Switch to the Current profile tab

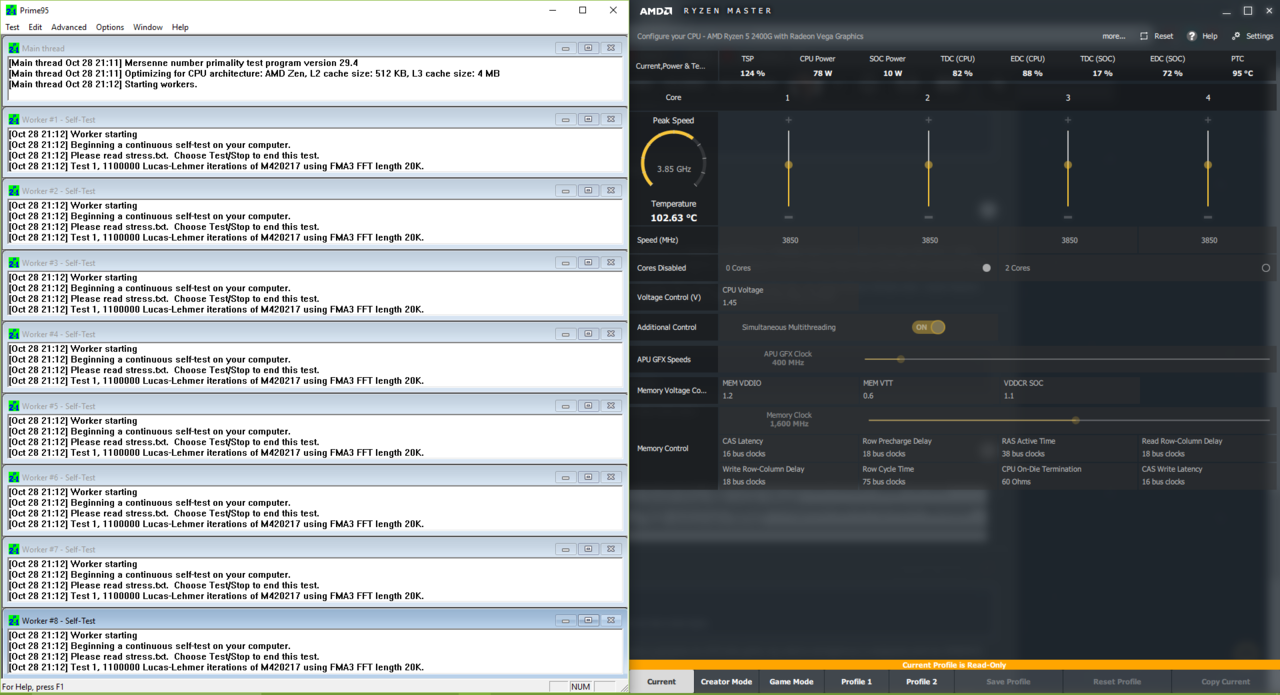tap(661, 682)
